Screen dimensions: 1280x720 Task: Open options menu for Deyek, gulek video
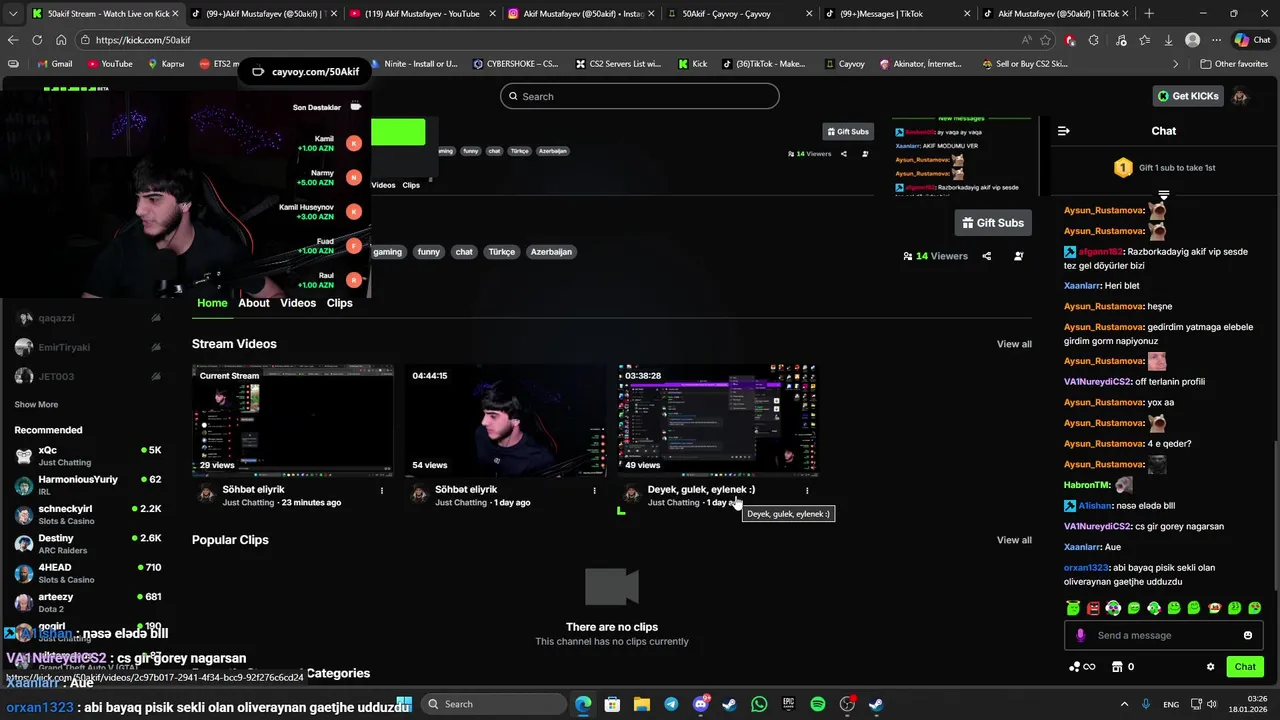pyautogui.click(x=807, y=490)
